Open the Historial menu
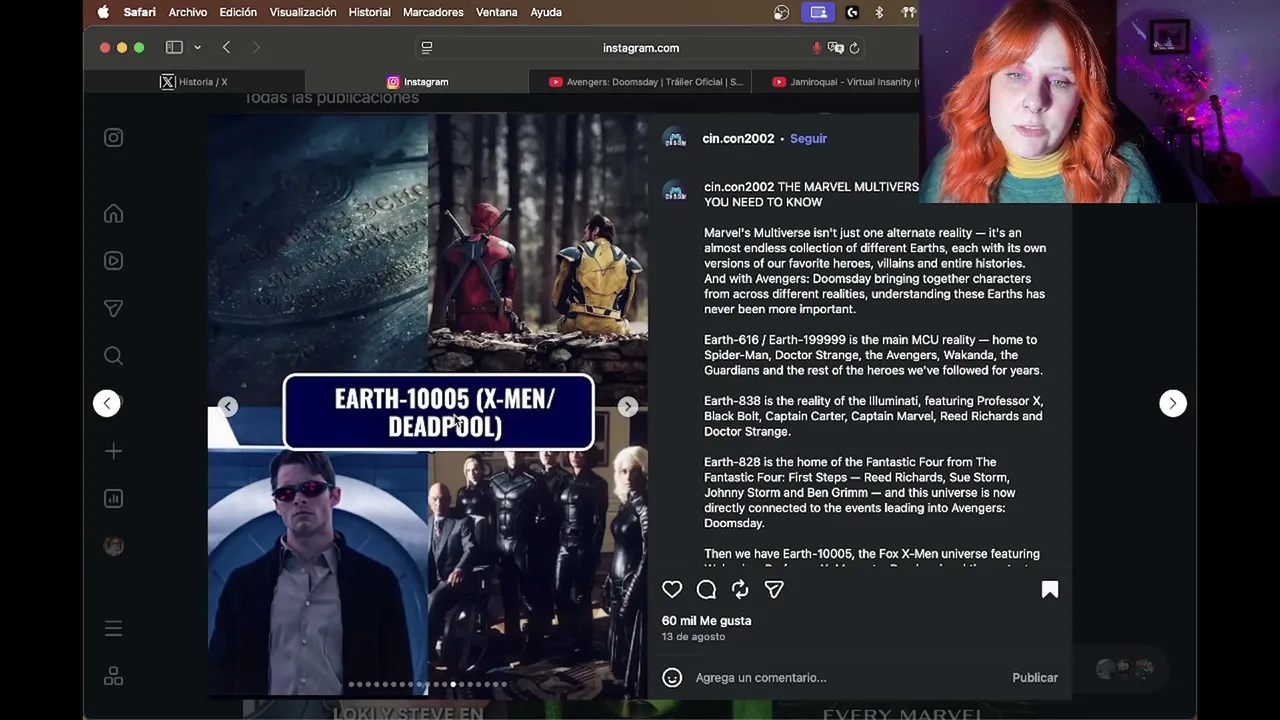This screenshot has width=1280, height=720. [x=369, y=12]
